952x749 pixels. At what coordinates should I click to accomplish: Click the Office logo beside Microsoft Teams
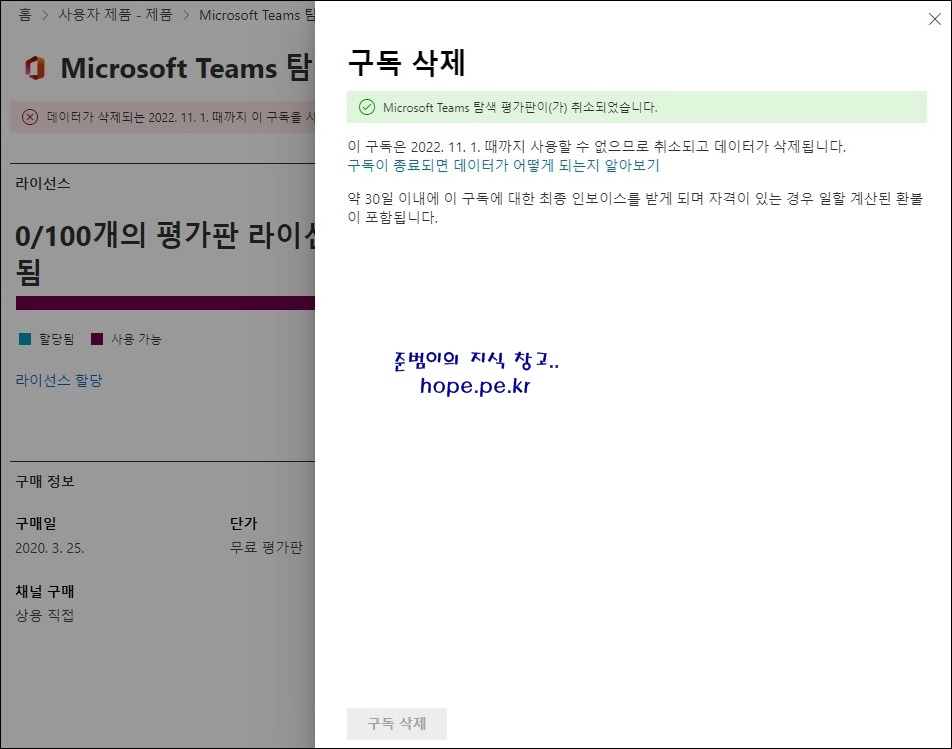[35, 68]
